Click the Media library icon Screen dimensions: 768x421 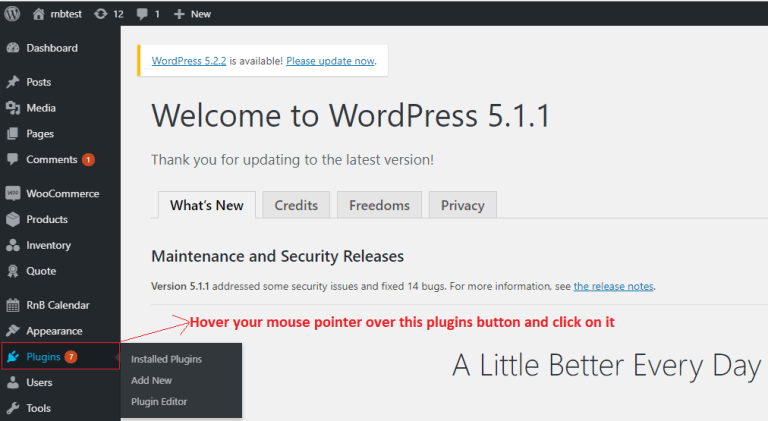pyautogui.click(x=13, y=108)
